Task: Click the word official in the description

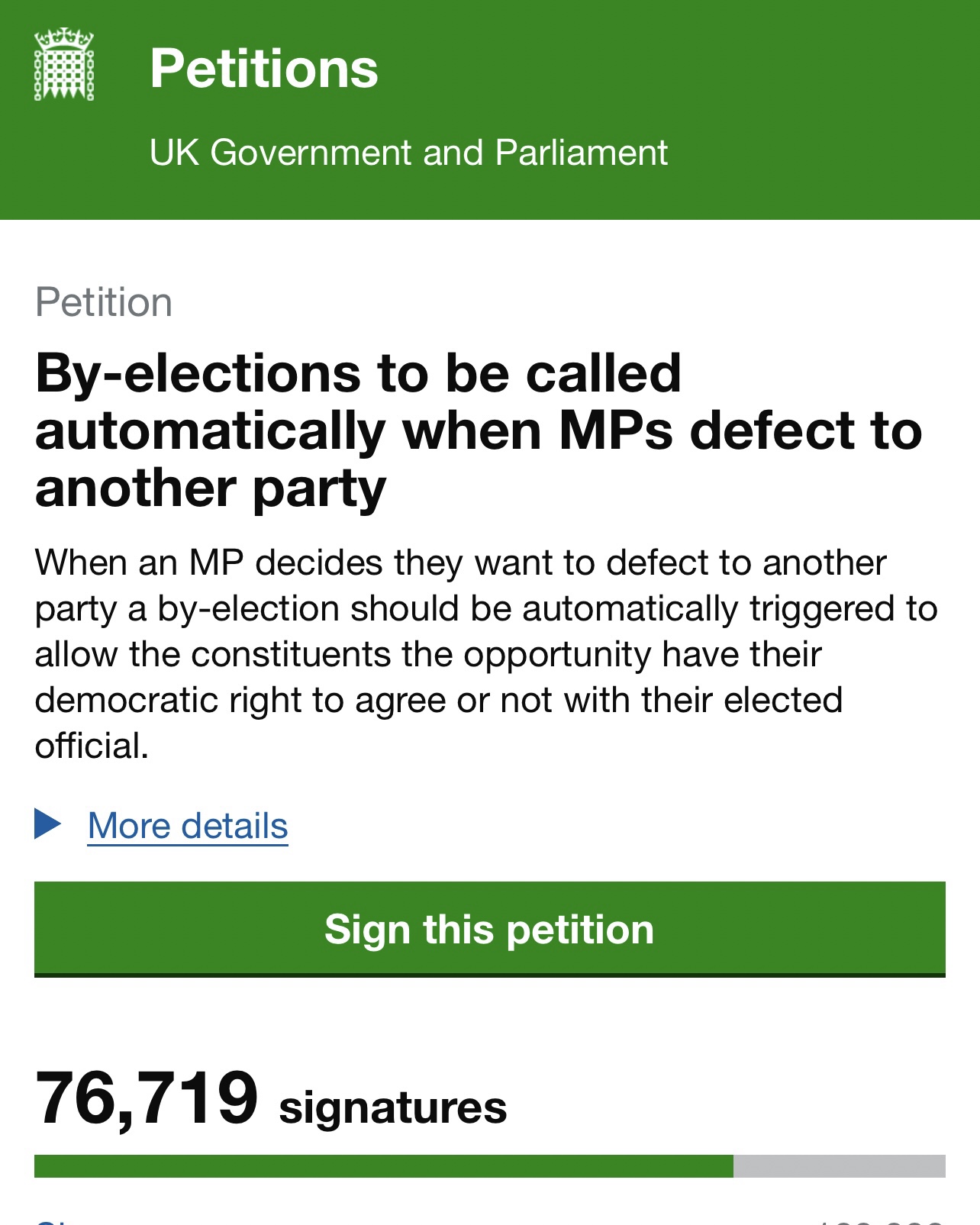Action: pyautogui.click(x=91, y=746)
